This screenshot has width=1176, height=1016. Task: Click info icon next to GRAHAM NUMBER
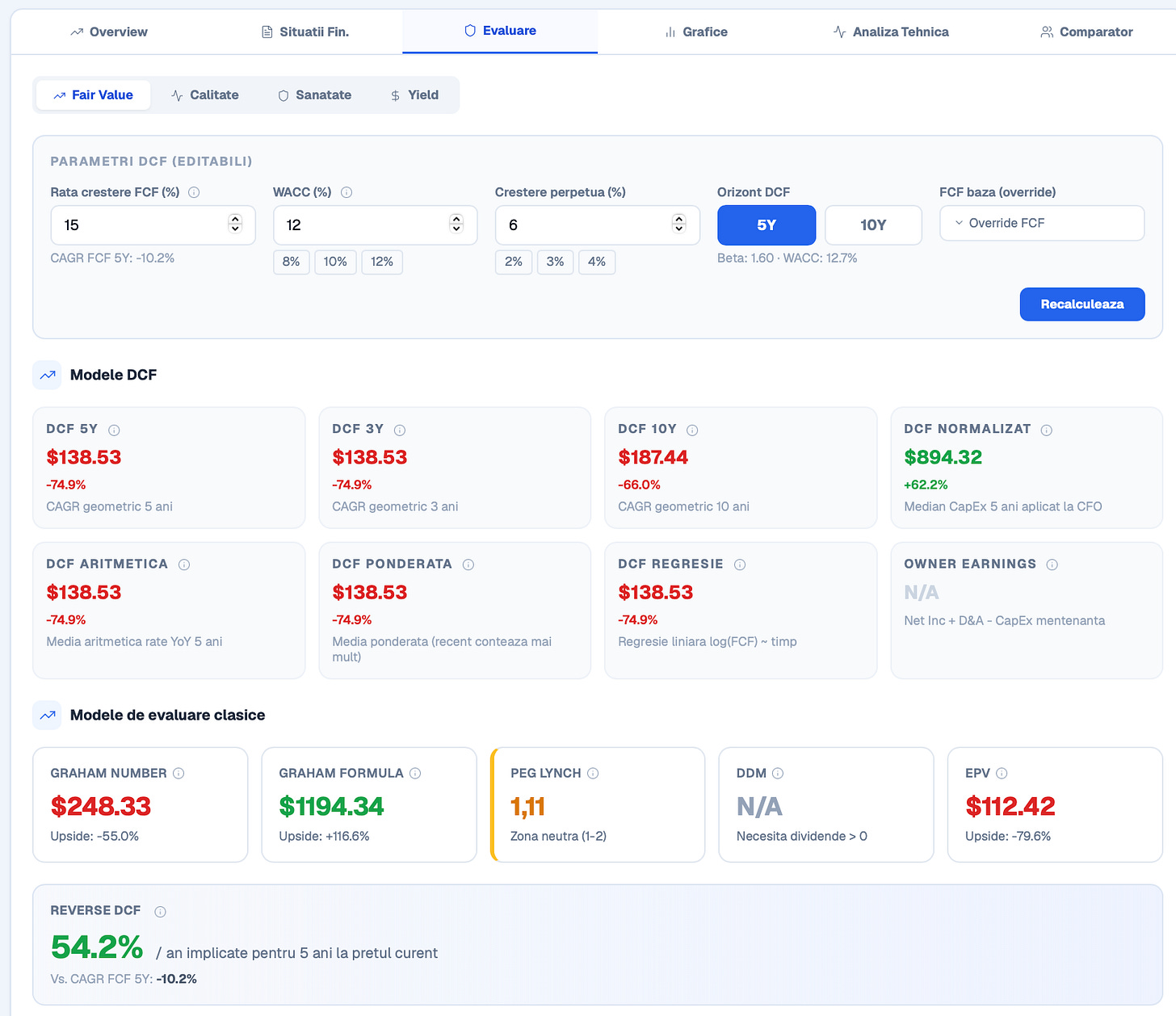(x=178, y=773)
